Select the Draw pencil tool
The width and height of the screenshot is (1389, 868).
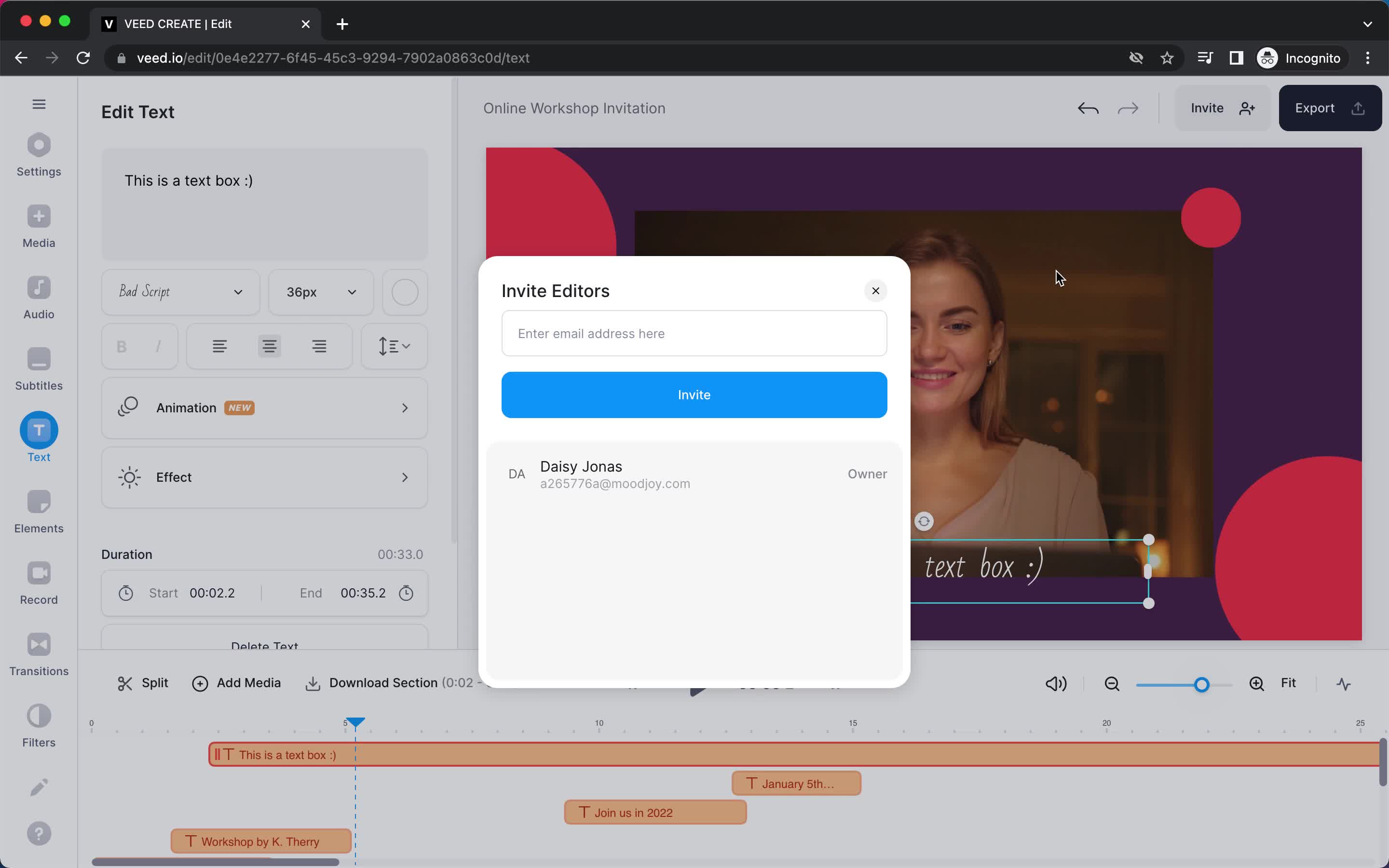click(39, 787)
